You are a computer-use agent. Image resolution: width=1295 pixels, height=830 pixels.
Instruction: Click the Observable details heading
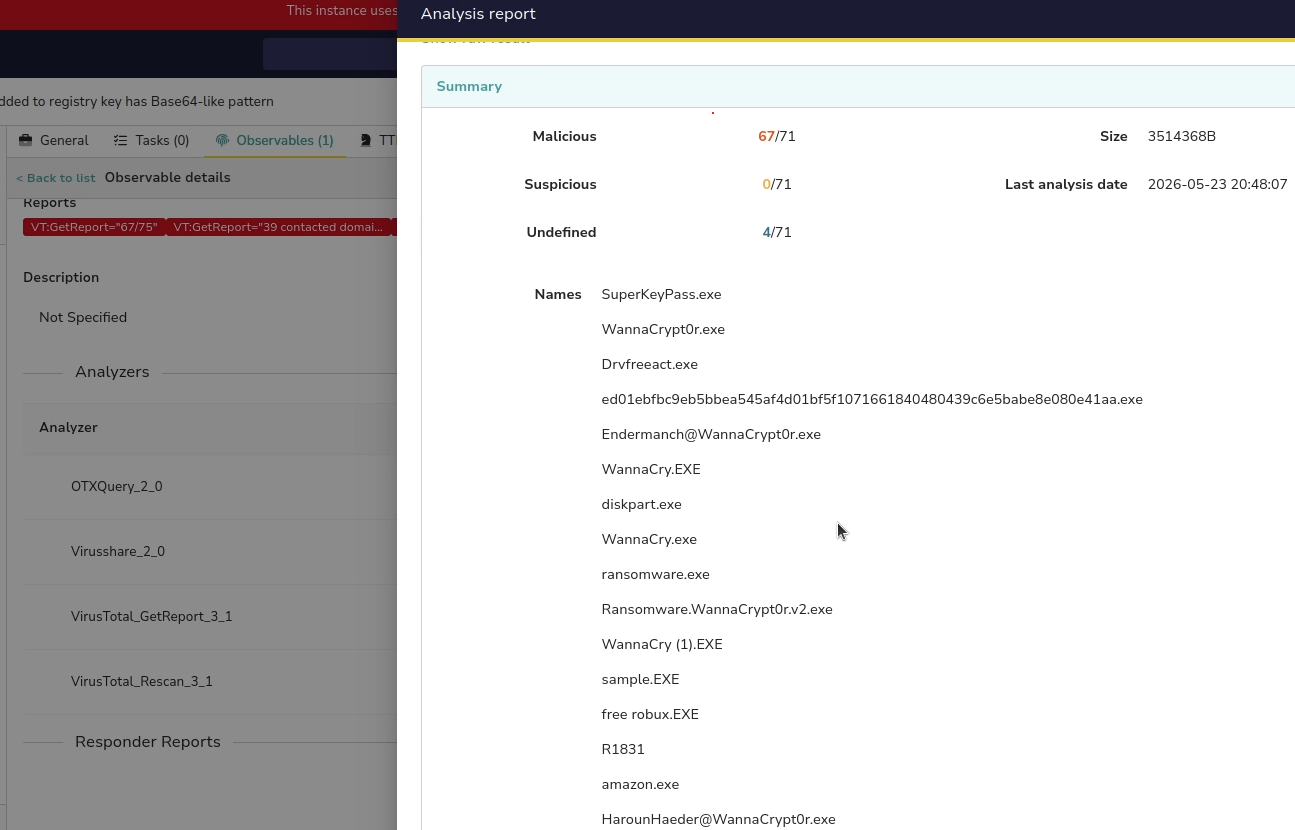pyautogui.click(x=167, y=177)
